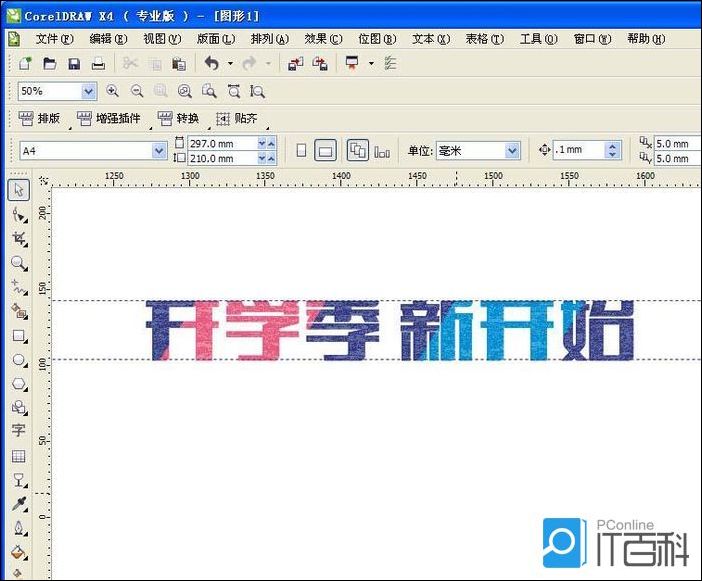Toggle apply layout to current page only

point(382,151)
